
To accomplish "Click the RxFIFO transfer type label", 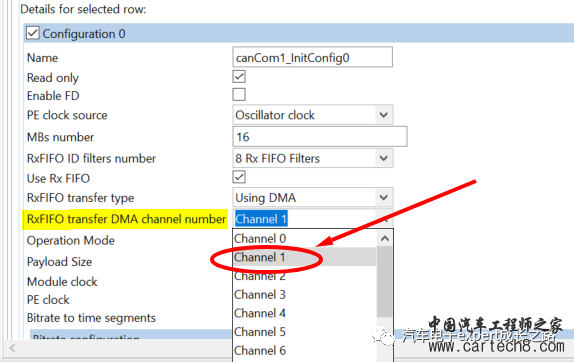I will [x=80, y=198].
